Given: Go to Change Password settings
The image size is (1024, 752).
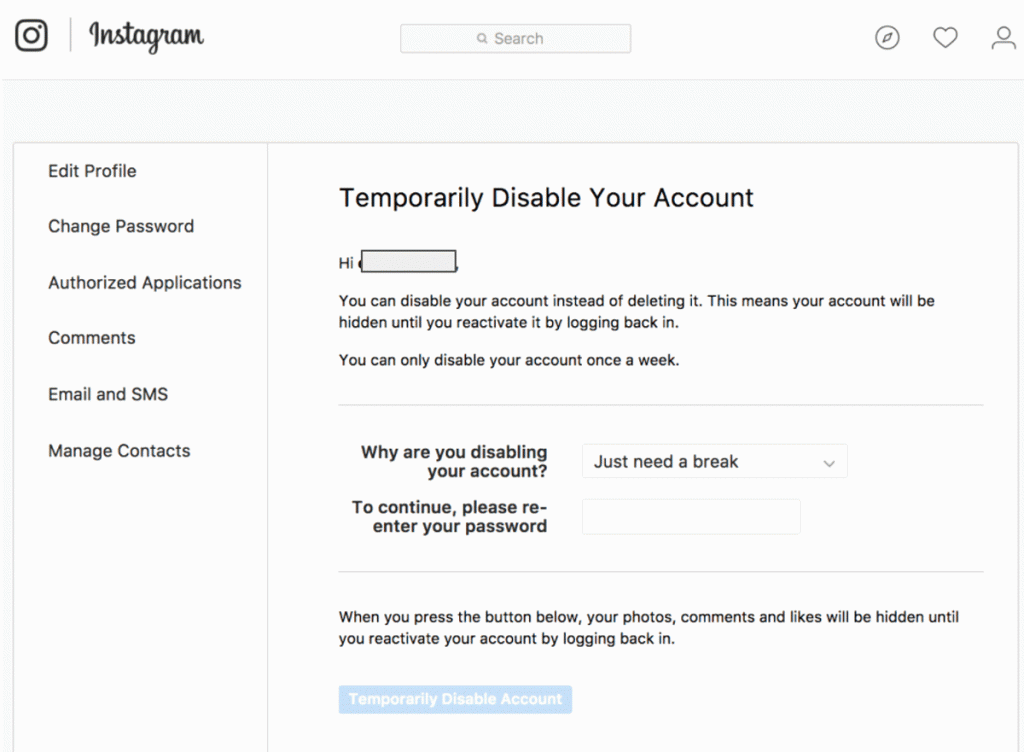Looking at the screenshot, I should [x=121, y=226].
